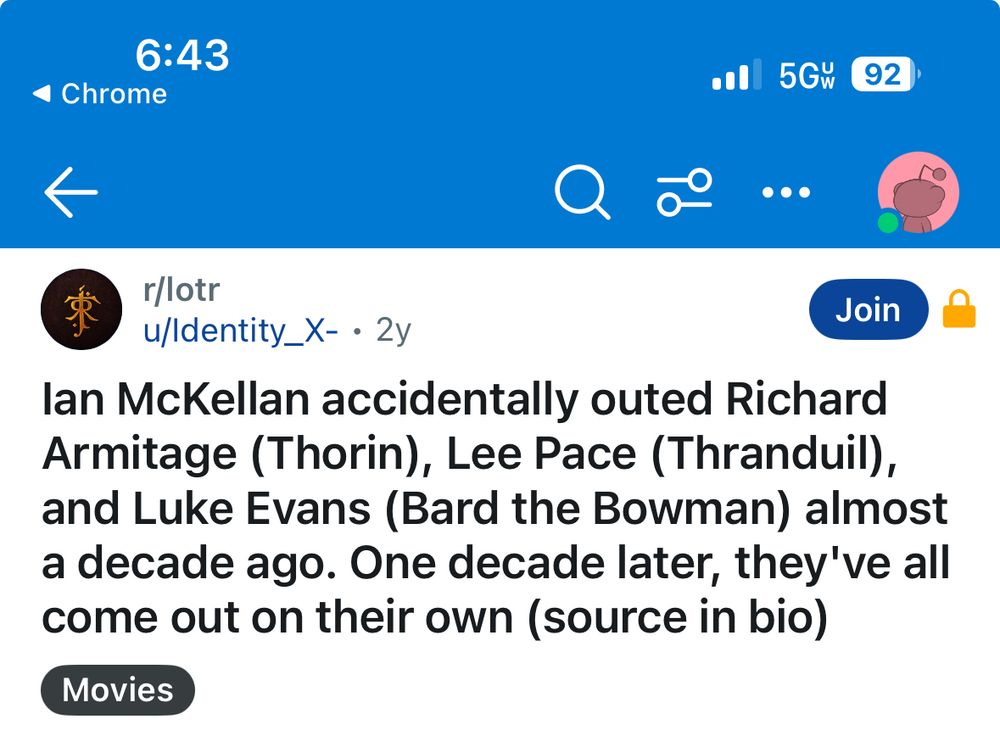Join the r/lotr community

[x=868, y=310]
